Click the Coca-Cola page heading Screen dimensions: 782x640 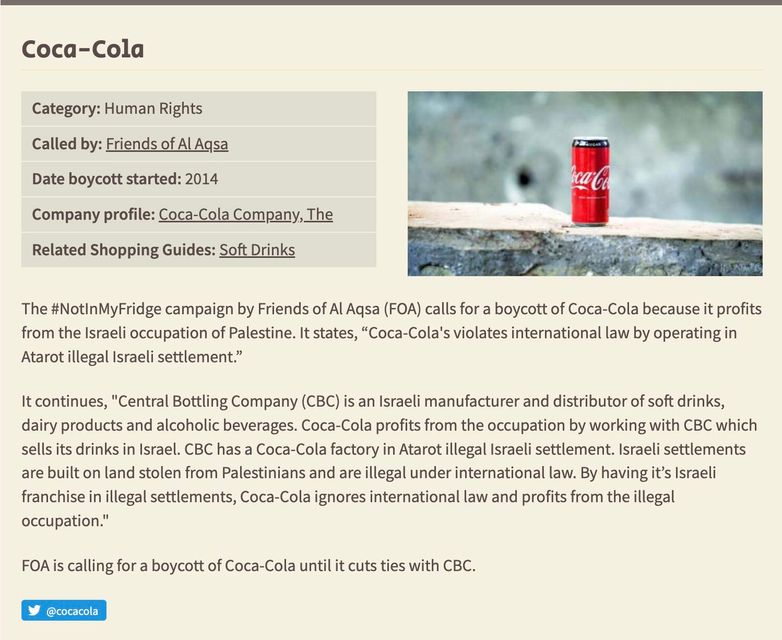(x=83, y=48)
